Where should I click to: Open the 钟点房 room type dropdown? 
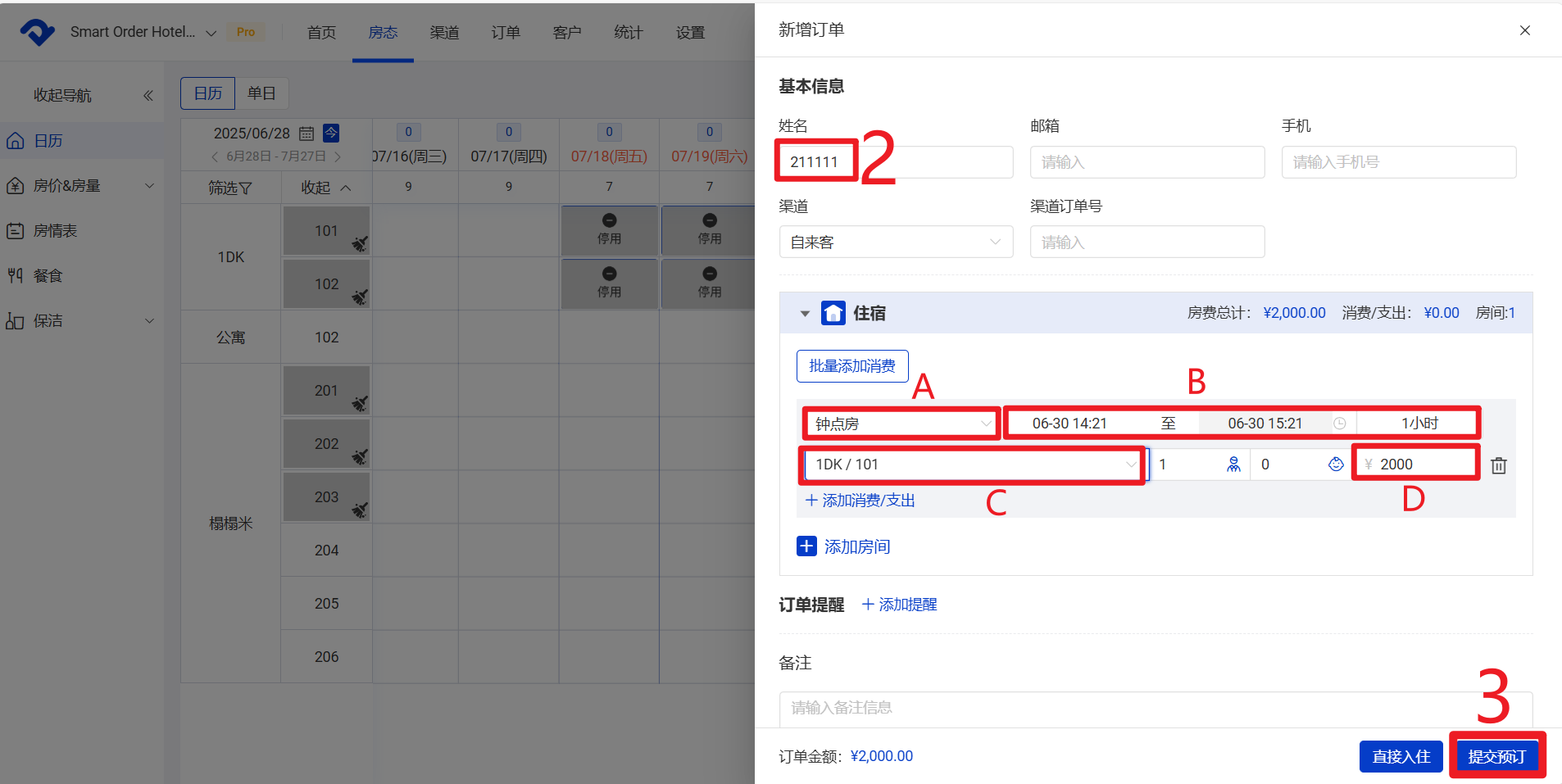(901, 424)
